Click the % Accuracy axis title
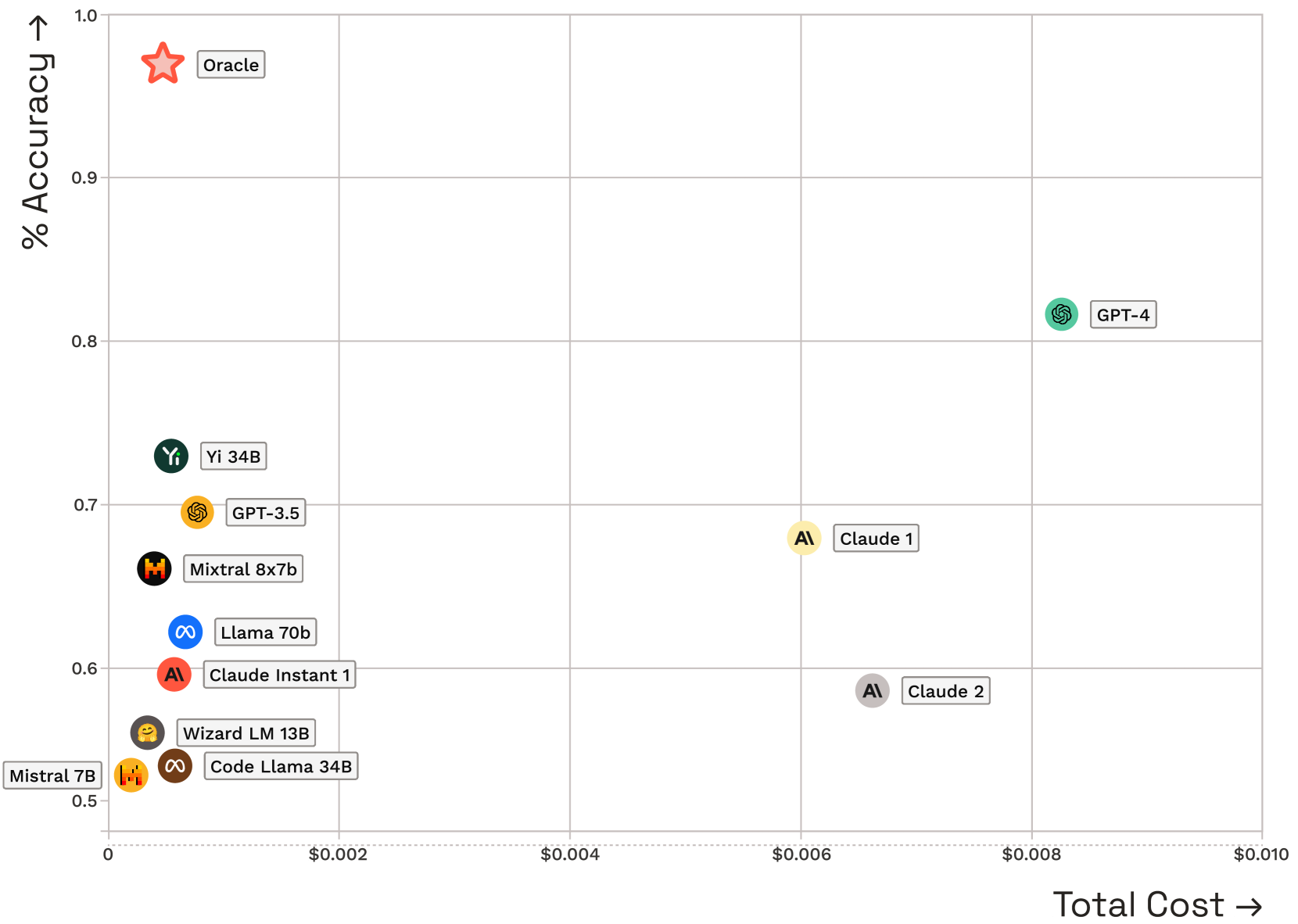Viewport: 1298px width, 924px height. click(x=36, y=133)
